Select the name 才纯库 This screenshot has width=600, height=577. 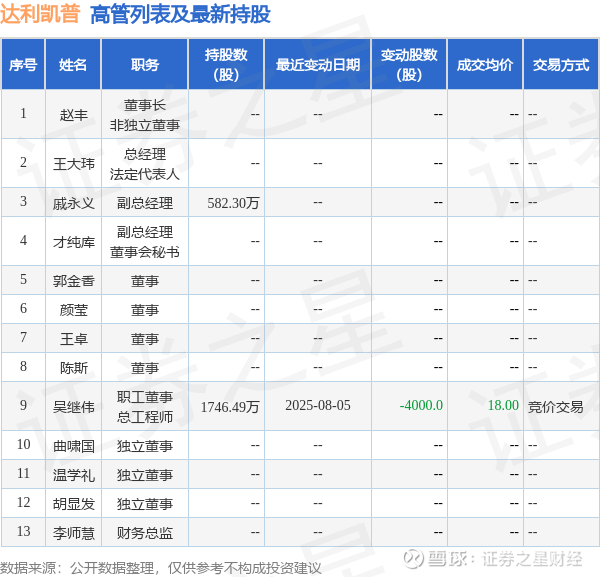point(73,242)
